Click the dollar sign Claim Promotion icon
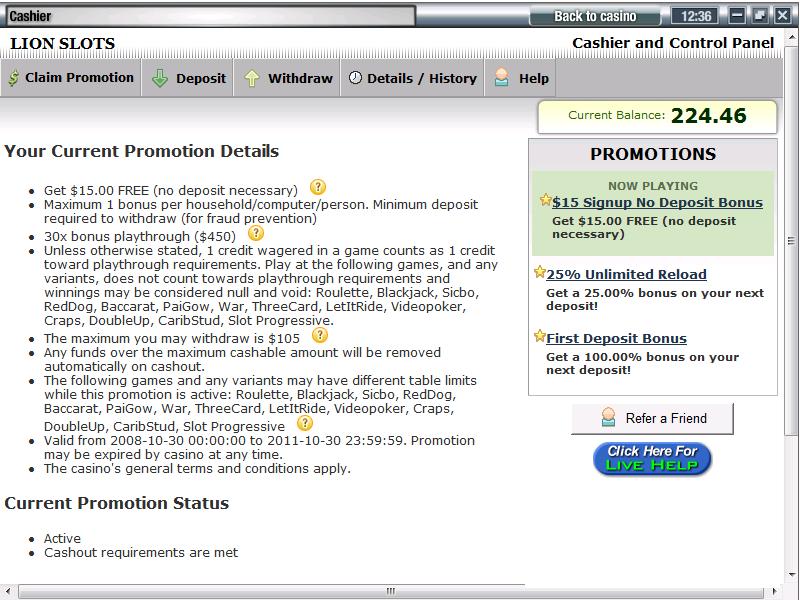The image size is (800, 600). (x=14, y=78)
